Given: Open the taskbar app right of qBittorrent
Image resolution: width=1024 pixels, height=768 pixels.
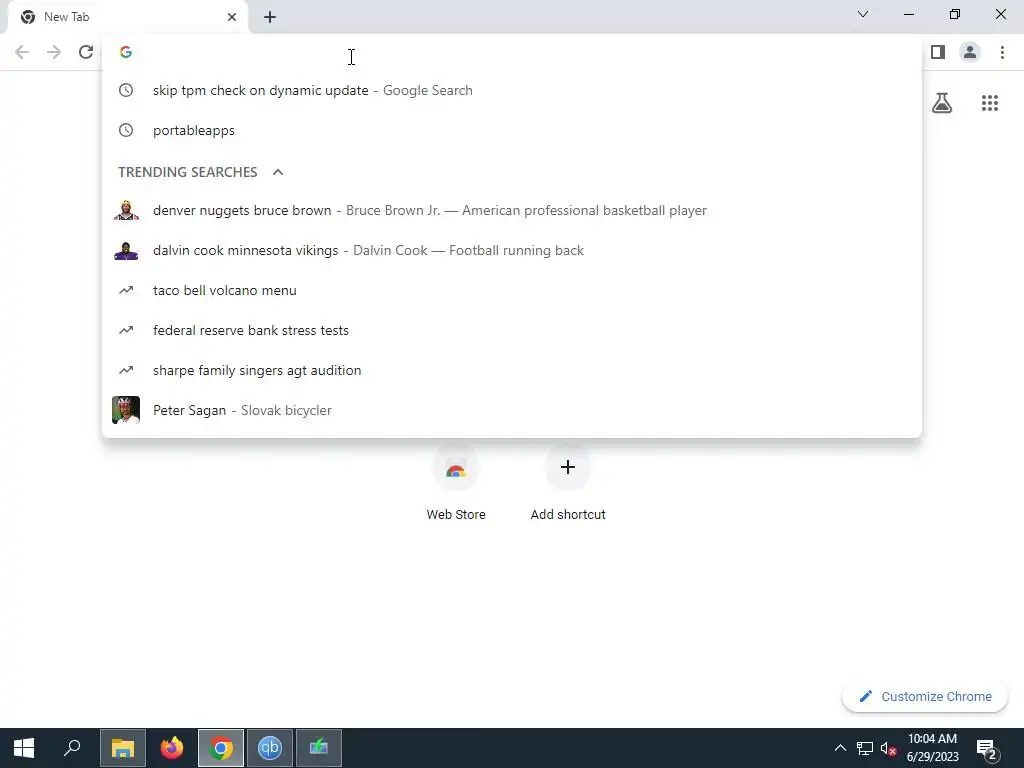Looking at the screenshot, I should click(319, 748).
